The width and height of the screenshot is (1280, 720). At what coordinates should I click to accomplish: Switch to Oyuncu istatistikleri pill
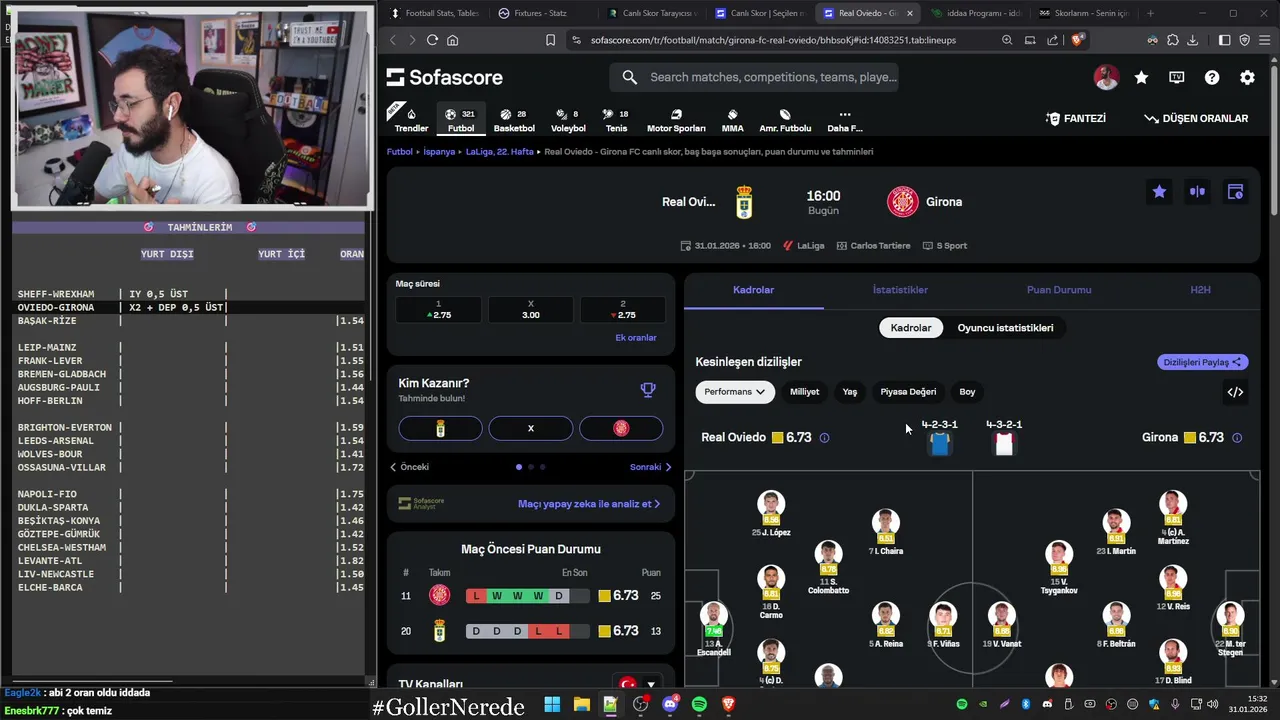(x=1005, y=328)
